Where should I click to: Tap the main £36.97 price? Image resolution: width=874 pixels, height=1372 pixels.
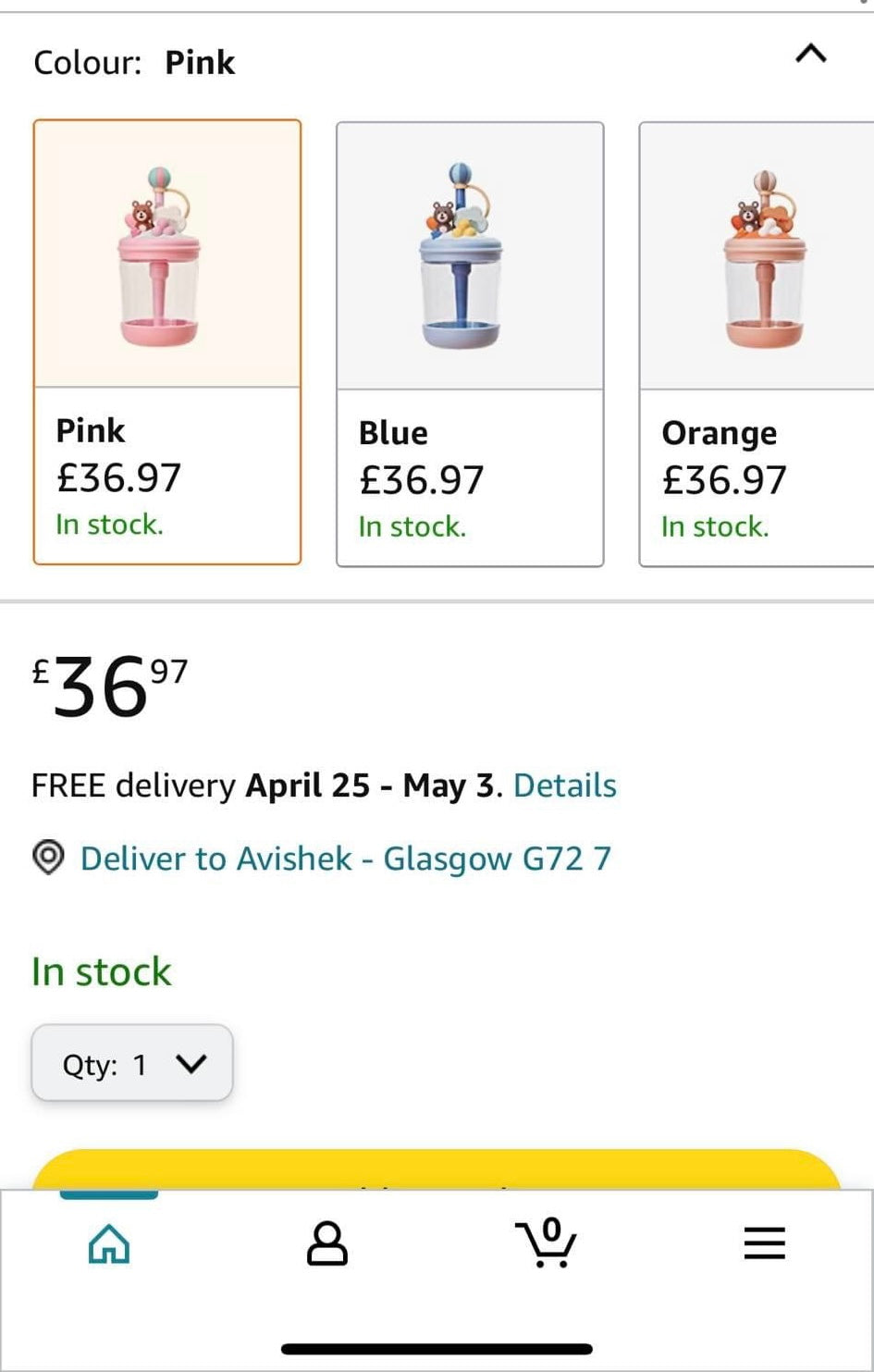pyautogui.click(x=109, y=686)
